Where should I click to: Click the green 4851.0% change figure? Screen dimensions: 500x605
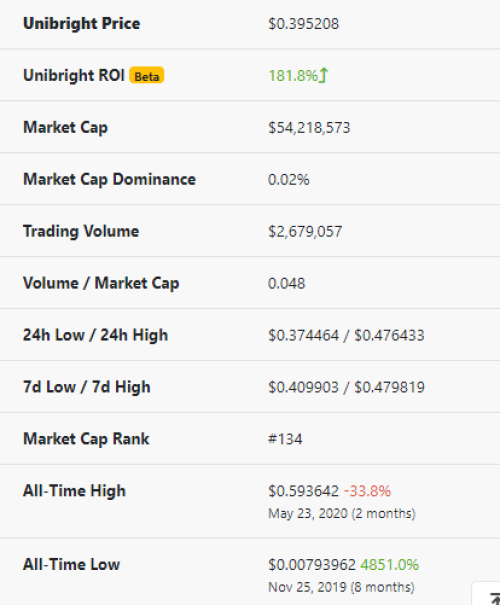pos(390,565)
